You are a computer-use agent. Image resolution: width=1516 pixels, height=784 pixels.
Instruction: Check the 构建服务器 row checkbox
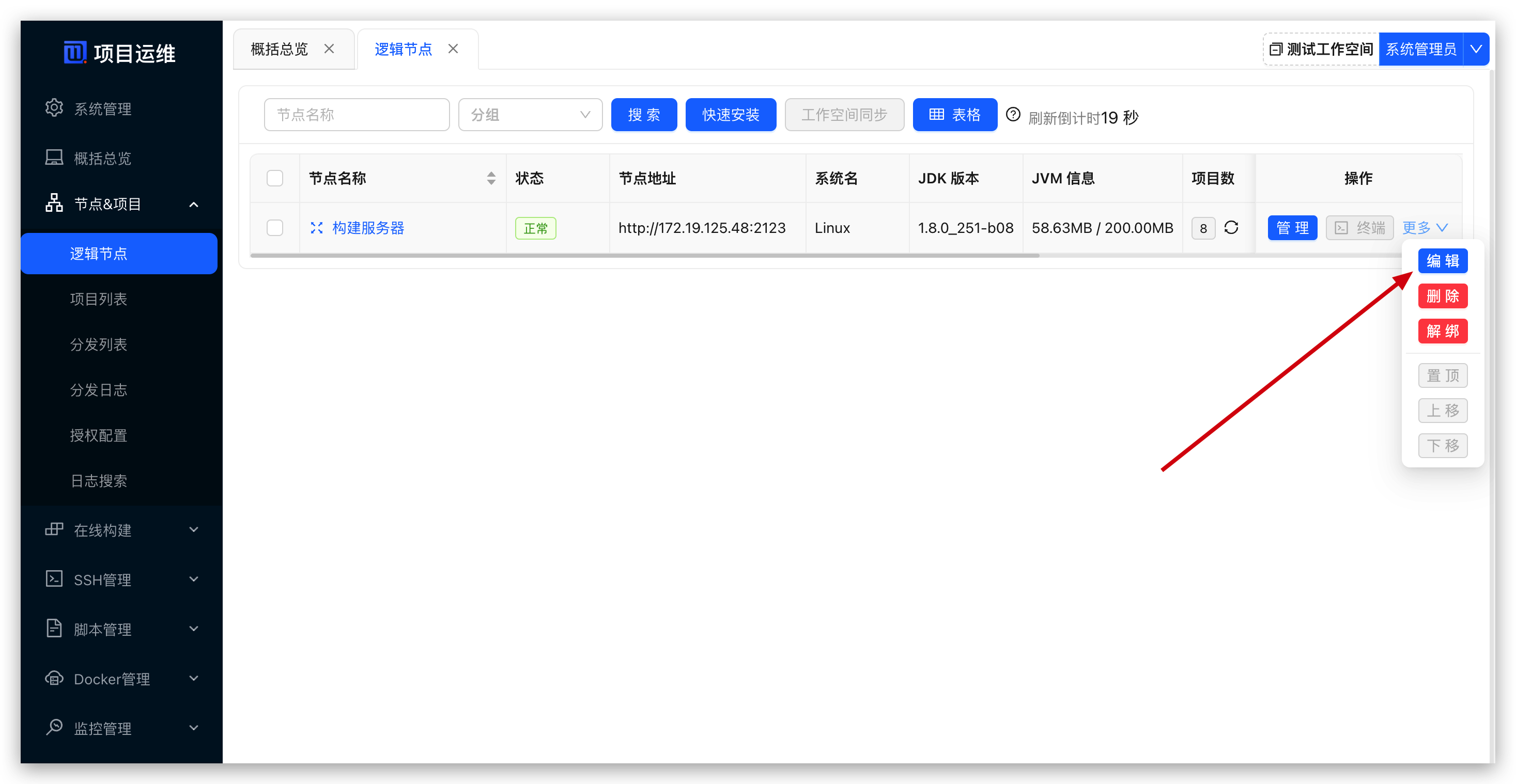(274, 228)
